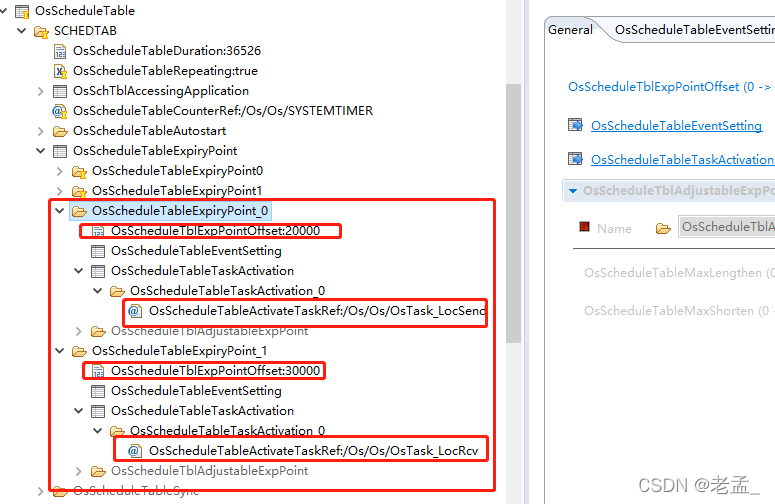Viewport: 775px width, 504px height.
Task: Click the TaskActivation table icon under ExpiryPoint_1
Action: (98, 411)
